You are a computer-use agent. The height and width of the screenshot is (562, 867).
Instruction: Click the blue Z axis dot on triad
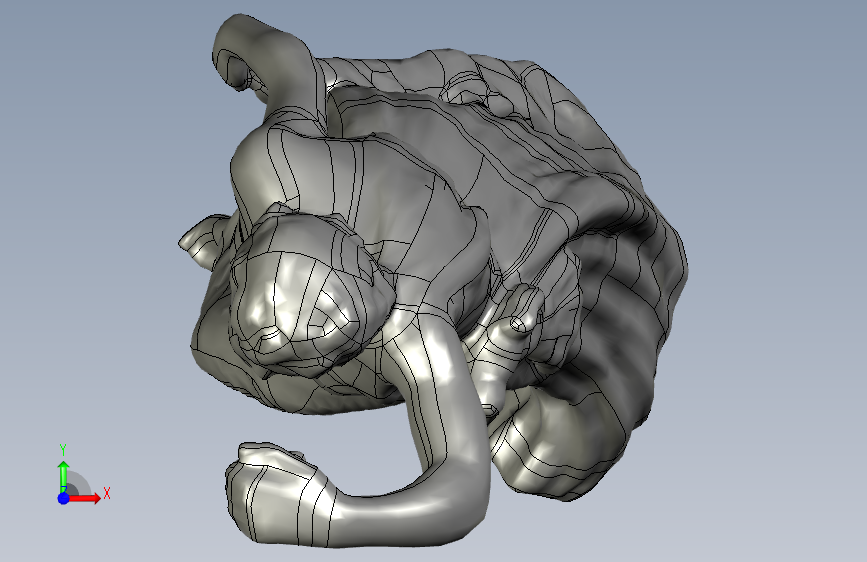click(x=64, y=498)
